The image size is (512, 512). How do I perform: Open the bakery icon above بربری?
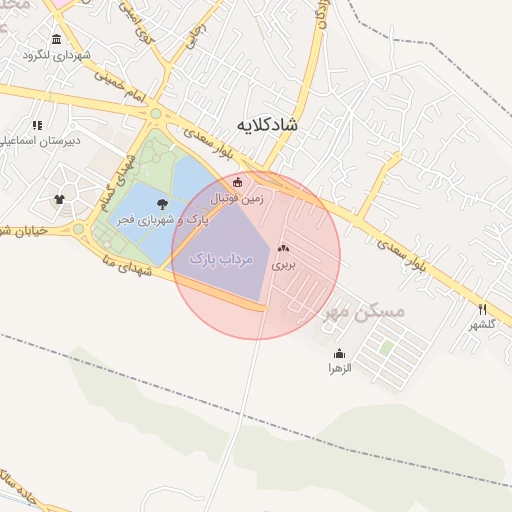tap(283, 248)
